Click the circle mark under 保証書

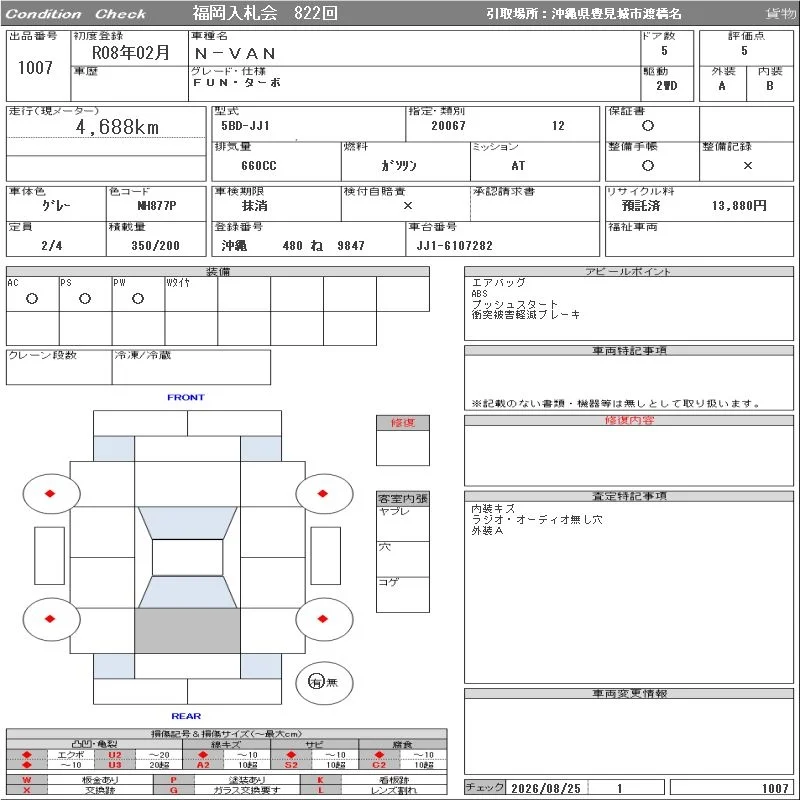pyautogui.click(x=648, y=126)
